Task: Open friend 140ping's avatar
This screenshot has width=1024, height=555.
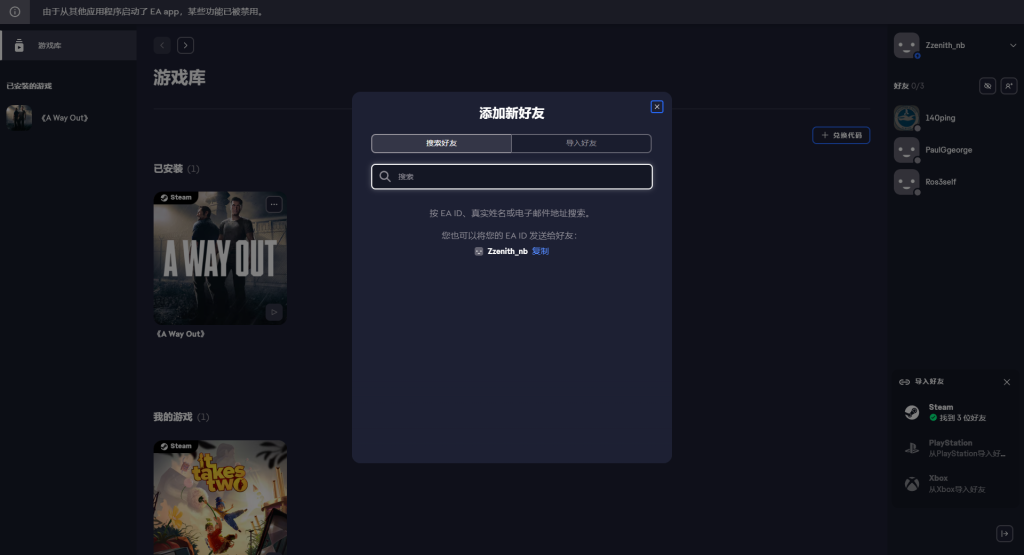Action: pos(906,118)
